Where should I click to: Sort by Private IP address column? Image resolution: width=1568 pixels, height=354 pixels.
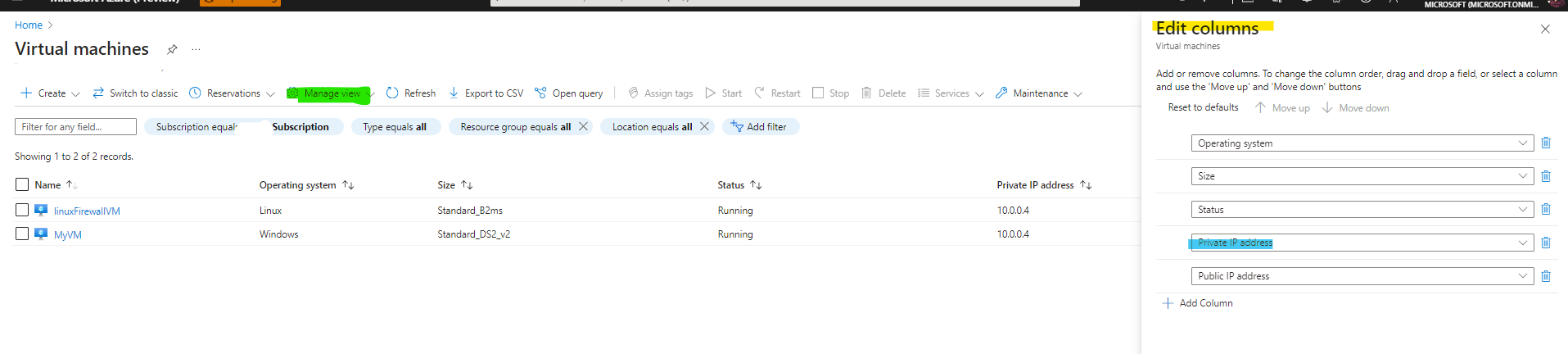pyautogui.click(x=1044, y=185)
